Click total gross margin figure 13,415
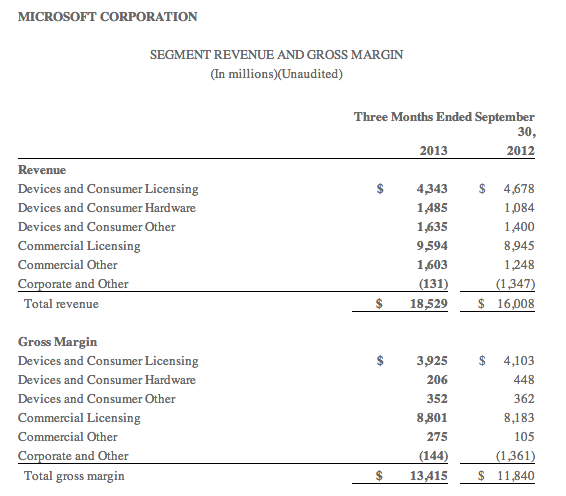Viewport: 566px width, 496px height. (428, 476)
